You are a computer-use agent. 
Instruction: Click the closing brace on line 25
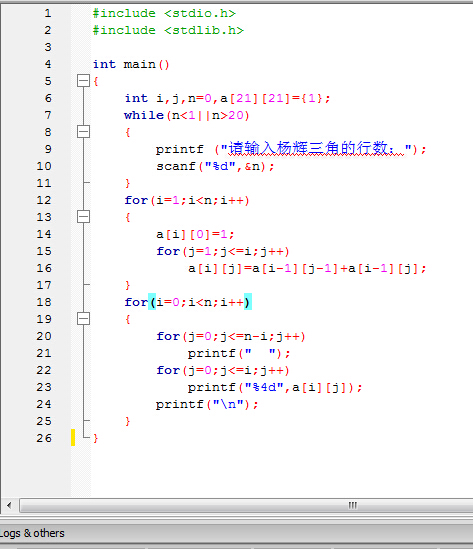tap(127, 421)
